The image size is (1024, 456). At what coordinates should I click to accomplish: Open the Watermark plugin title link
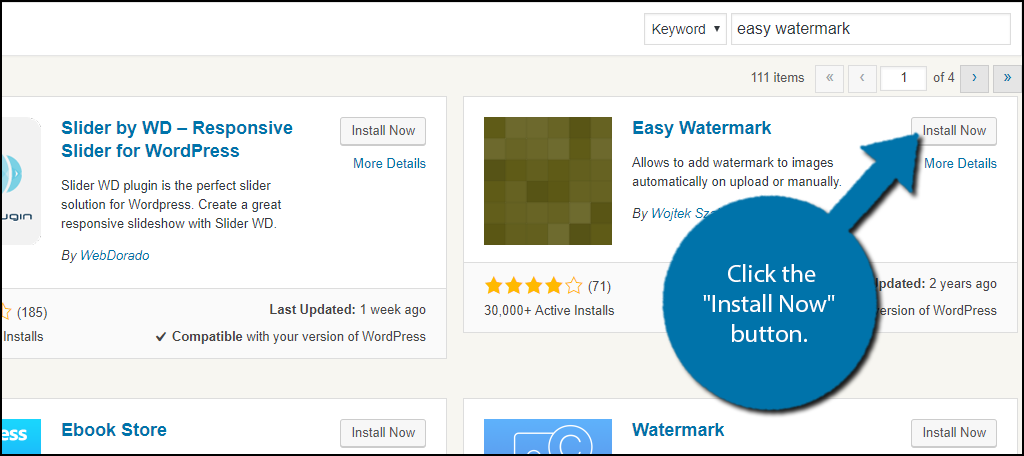click(679, 430)
